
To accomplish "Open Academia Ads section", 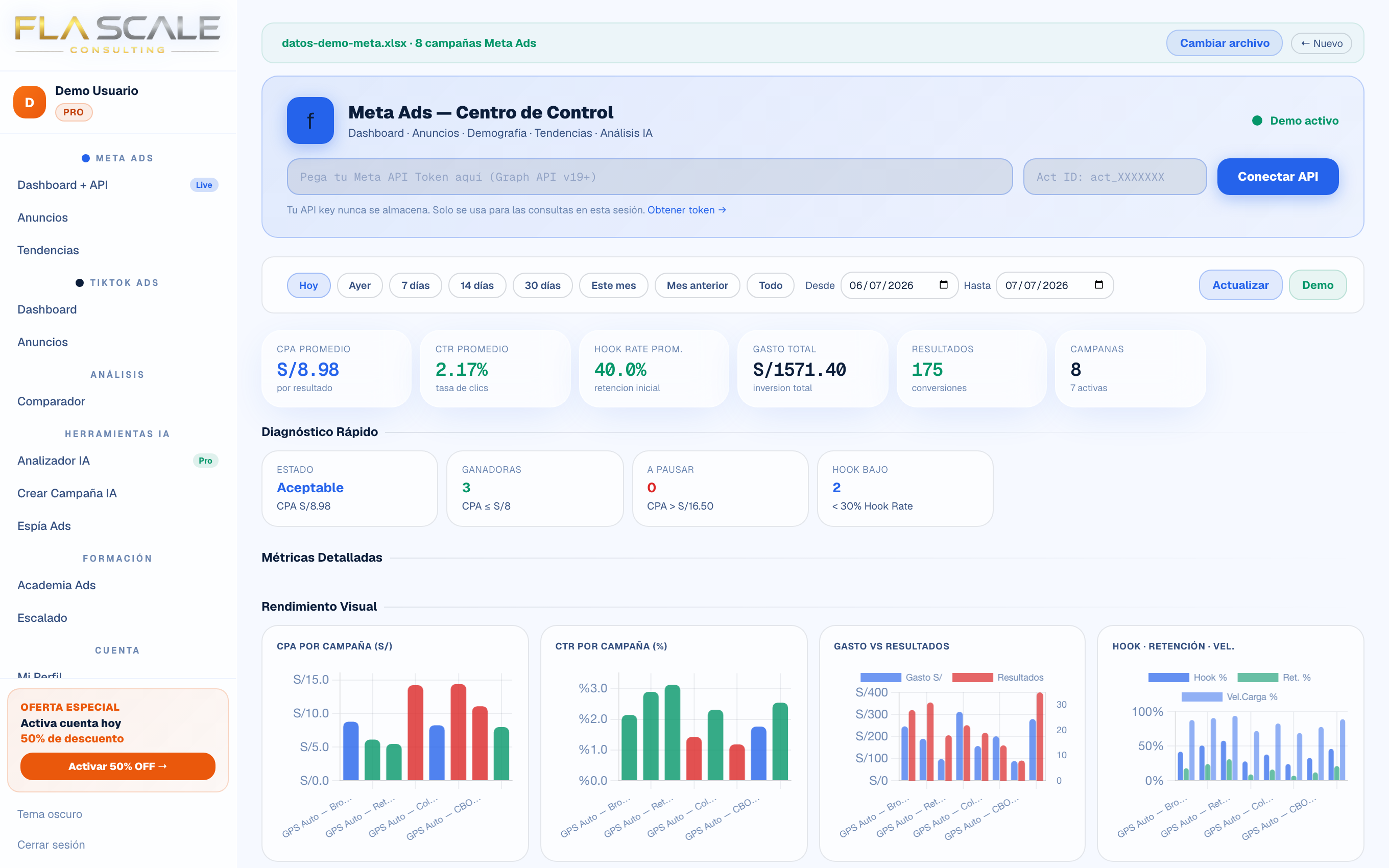I will point(117,585).
